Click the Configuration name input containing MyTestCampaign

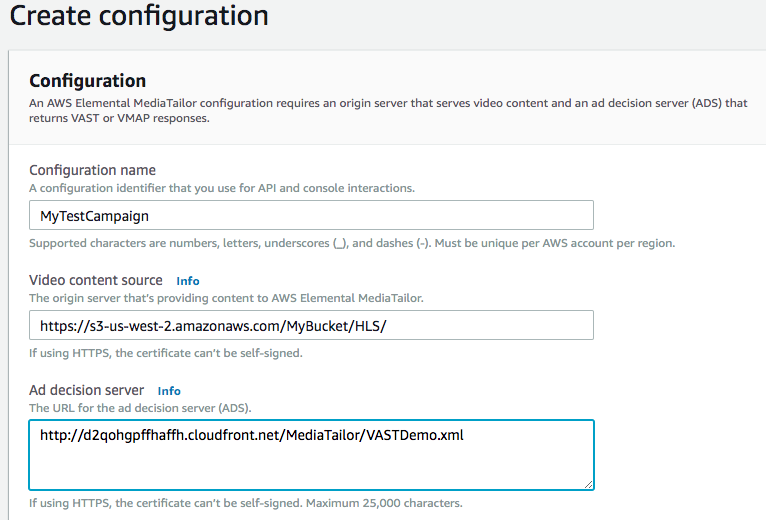pyautogui.click(x=311, y=215)
